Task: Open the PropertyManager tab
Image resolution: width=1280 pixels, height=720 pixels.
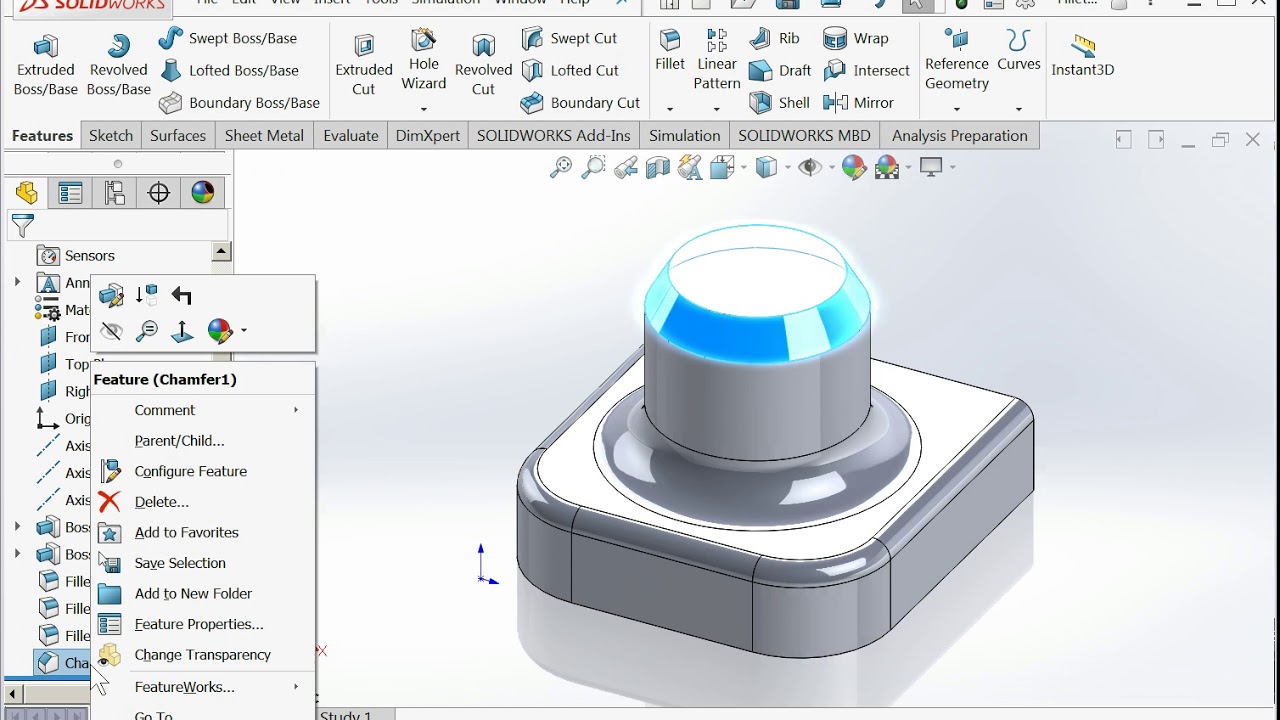Action: click(70, 193)
